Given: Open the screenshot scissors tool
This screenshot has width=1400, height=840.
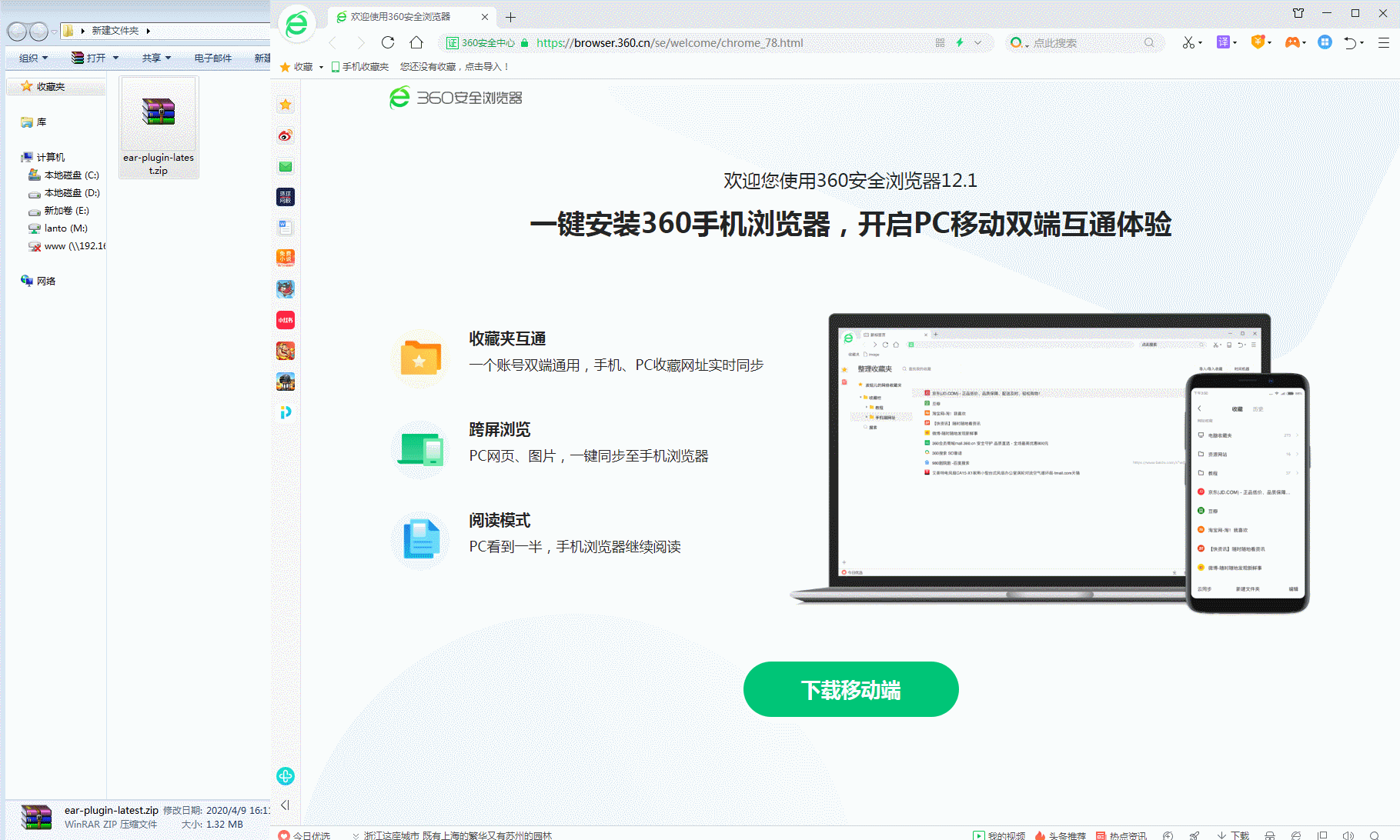Looking at the screenshot, I should (1188, 42).
